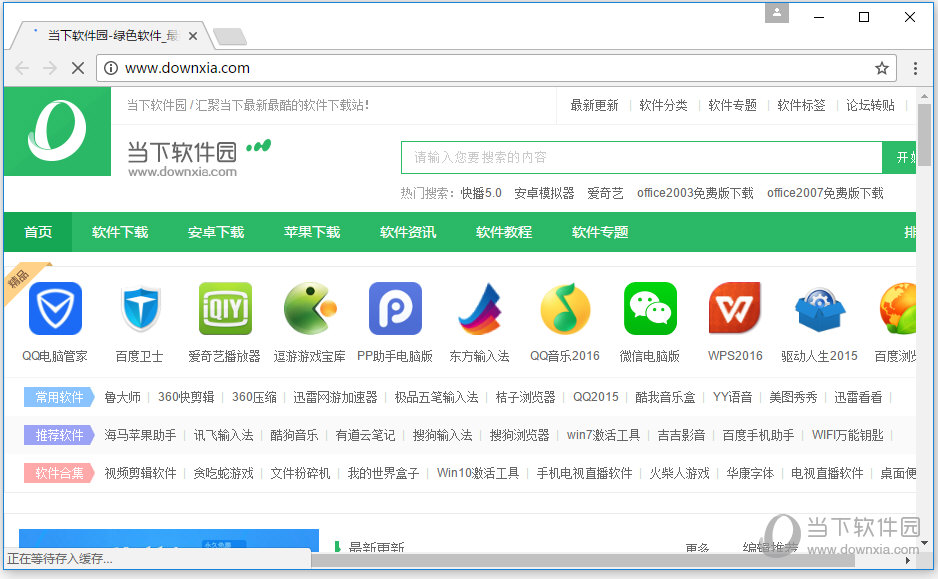
Task: Click the 360快剪辑 link
Action: (x=186, y=397)
